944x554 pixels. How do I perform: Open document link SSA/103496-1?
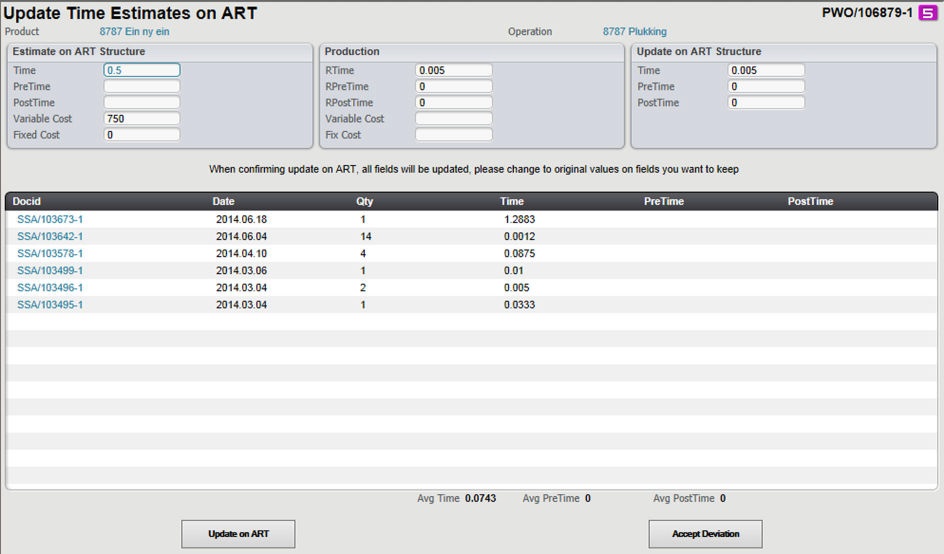click(50, 287)
